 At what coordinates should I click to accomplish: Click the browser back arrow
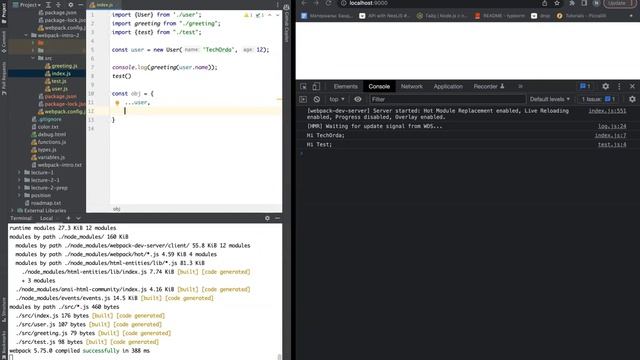tap(304, 3)
